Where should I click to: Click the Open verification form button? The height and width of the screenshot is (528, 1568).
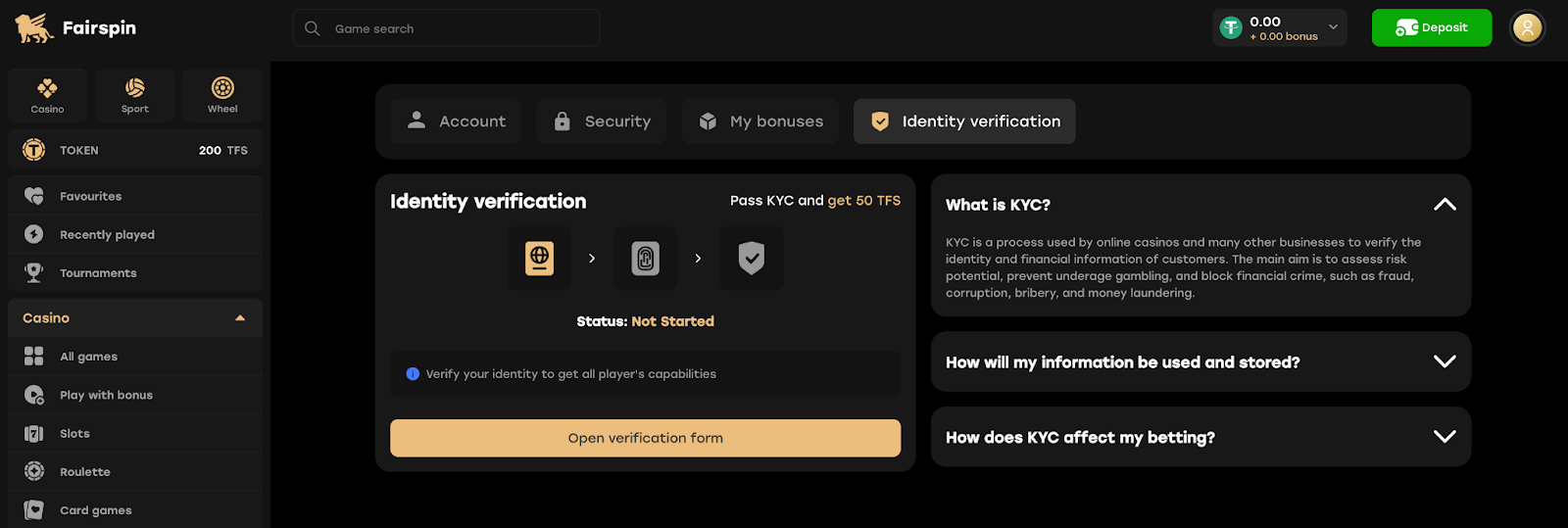pyautogui.click(x=645, y=438)
